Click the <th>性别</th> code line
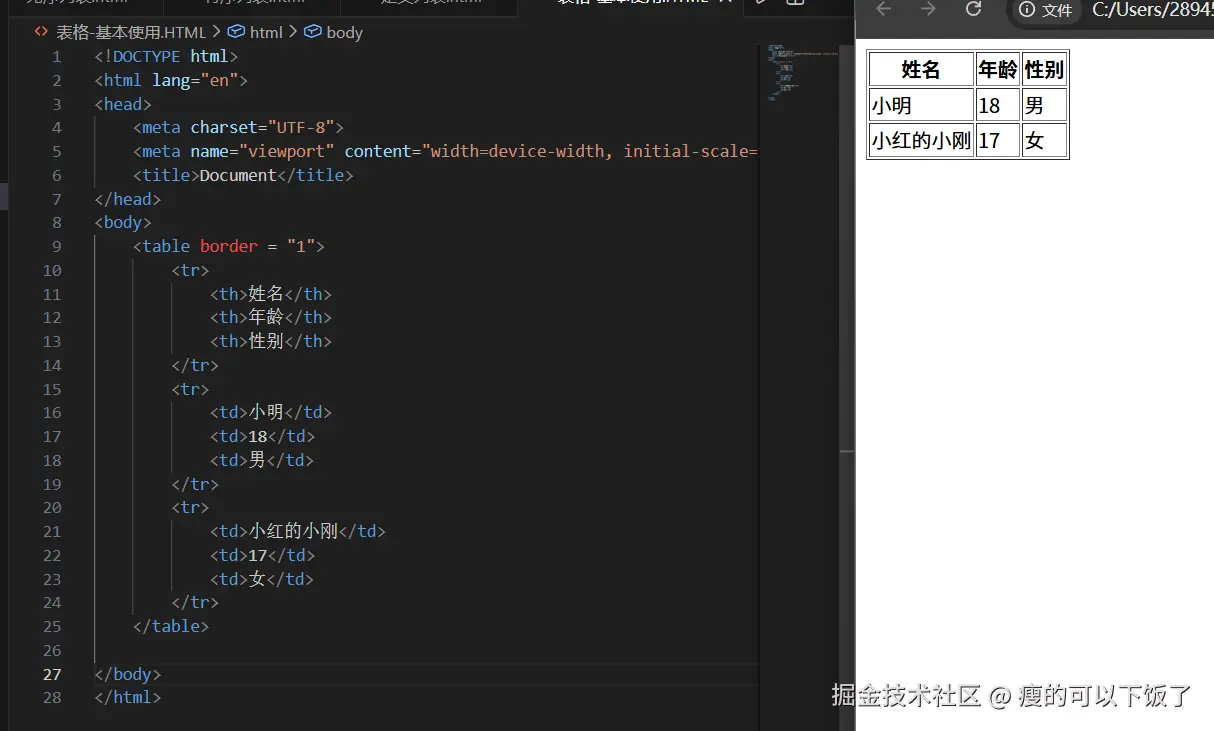Viewport: 1214px width, 731px height. (x=270, y=341)
